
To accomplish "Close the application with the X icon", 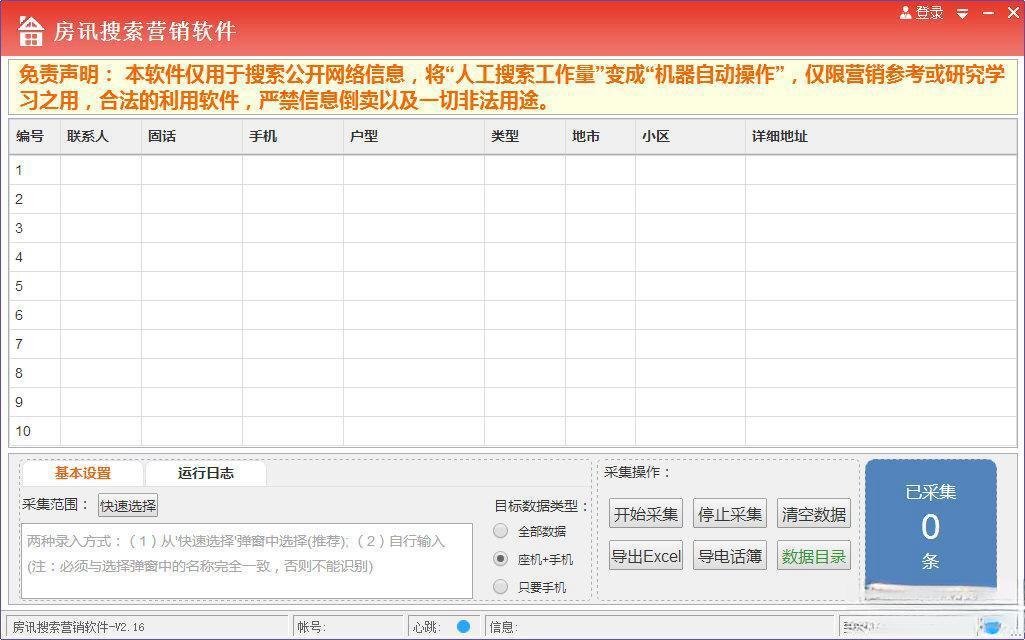I will tap(1011, 13).
